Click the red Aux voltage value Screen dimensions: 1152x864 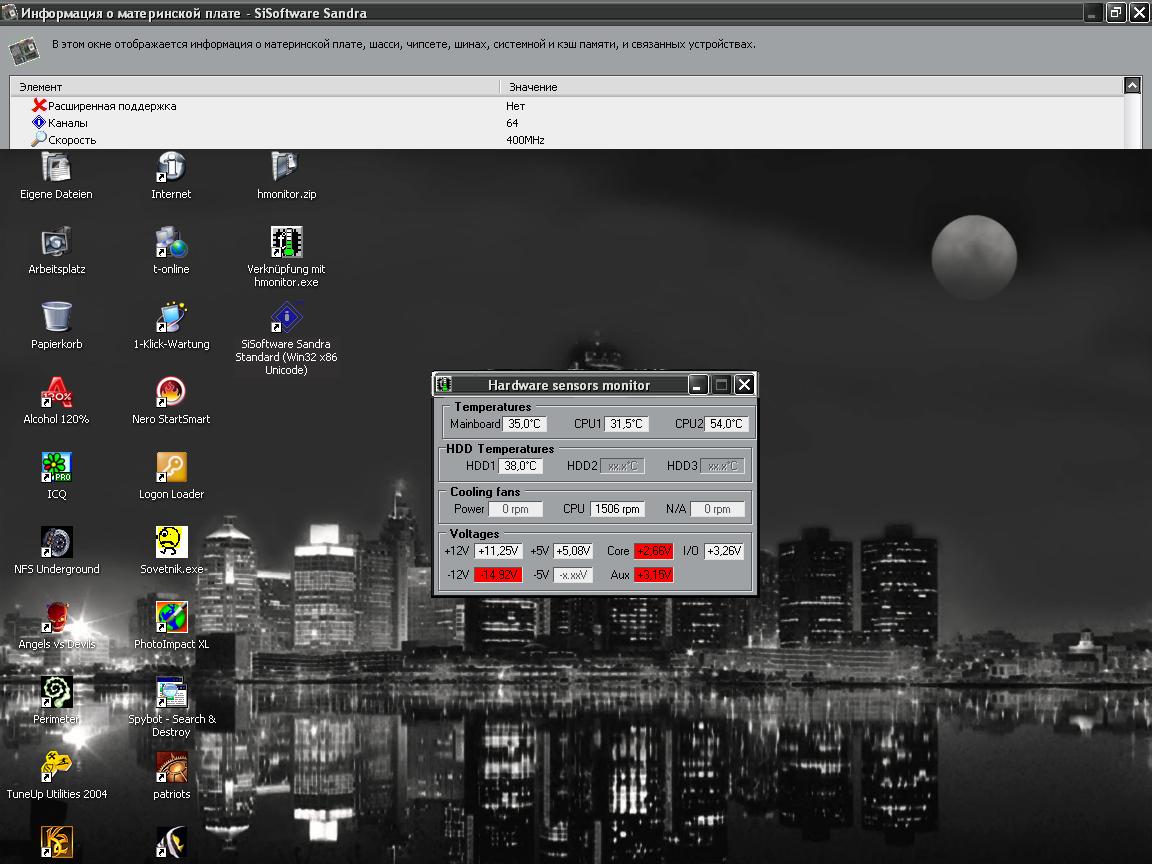point(653,575)
